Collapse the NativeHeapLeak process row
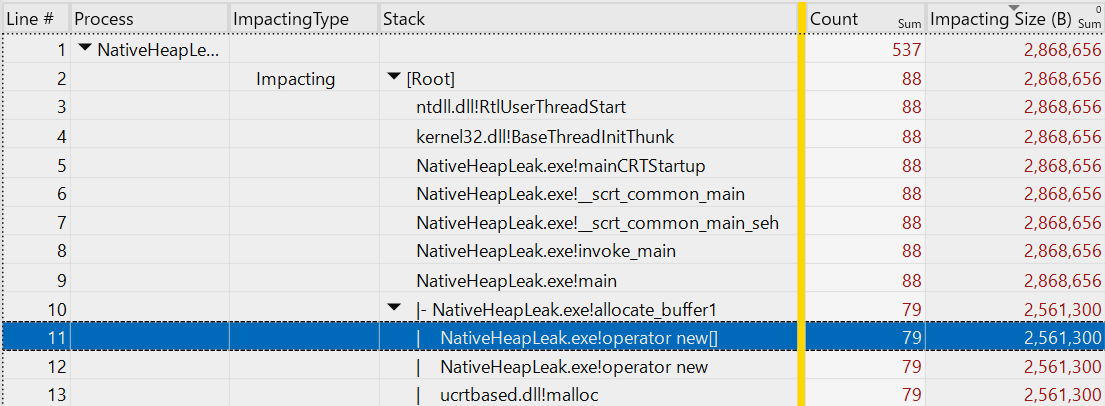Viewport: 1105px width, 406px height. (x=87, y=49)
